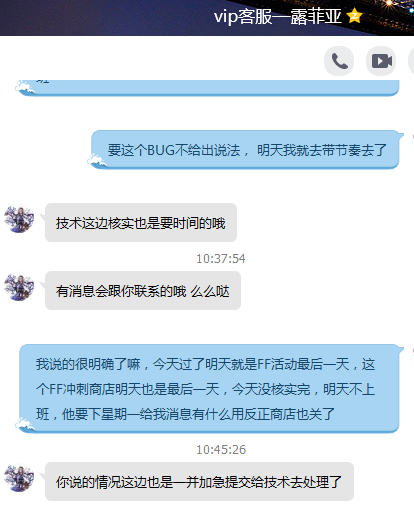Click the partially hidden button right of video call
This screenshot has height=511, width=414.
[x=411, y=61]
